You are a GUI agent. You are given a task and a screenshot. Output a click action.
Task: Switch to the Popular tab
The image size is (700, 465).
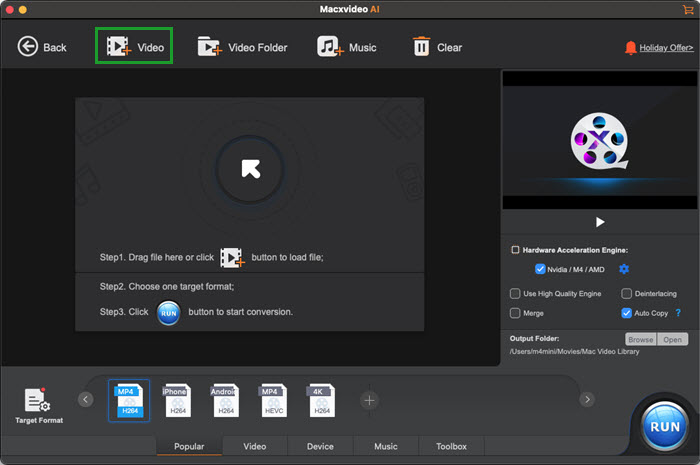(189, 446)
